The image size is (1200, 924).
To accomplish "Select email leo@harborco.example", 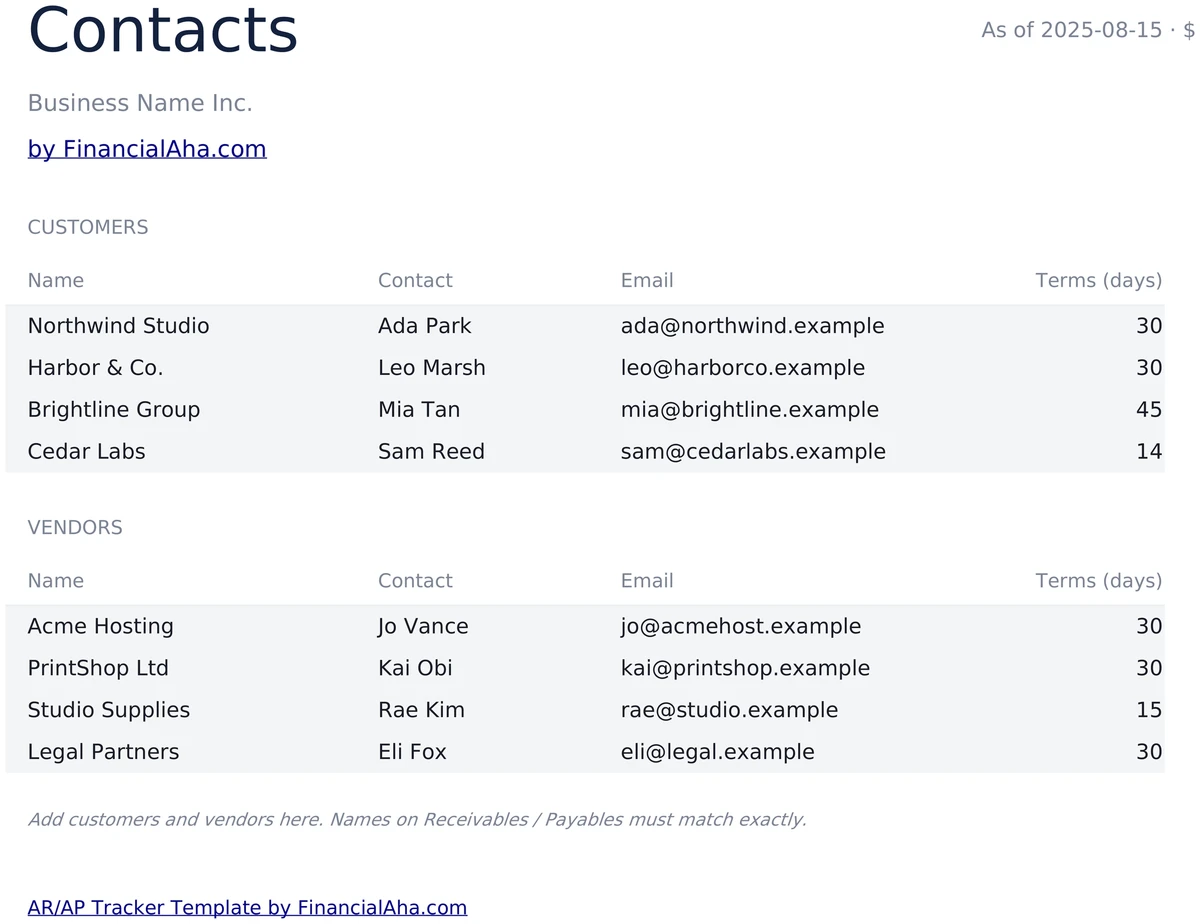I will click(x=743, y=368).
